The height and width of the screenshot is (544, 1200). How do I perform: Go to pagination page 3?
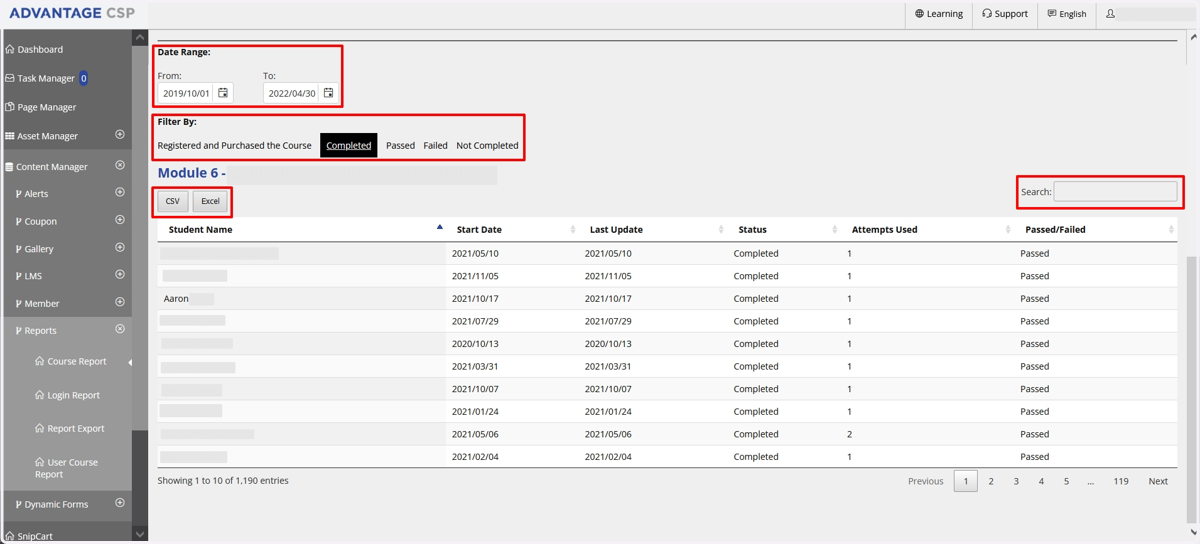click(1016, 481)
